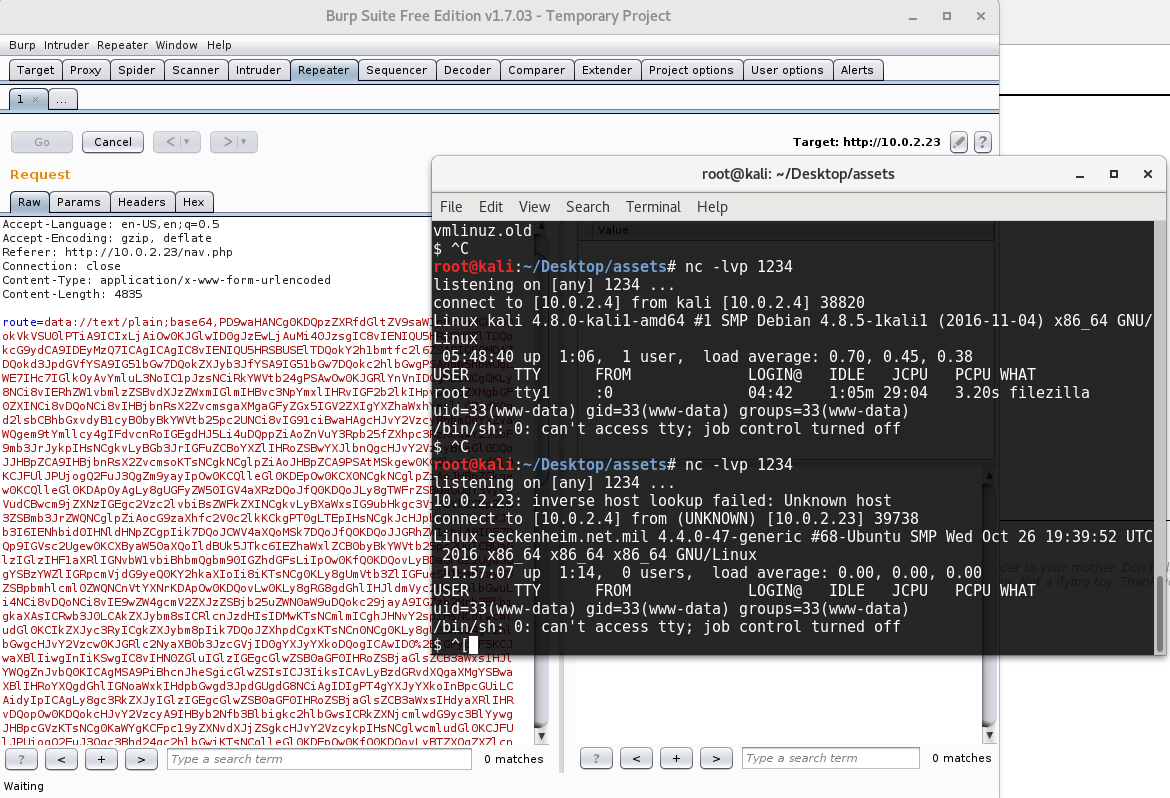Go to previous request search match
Viewport: 1170px width, 798px height.
pyautogui.click(x=61, y=759)
